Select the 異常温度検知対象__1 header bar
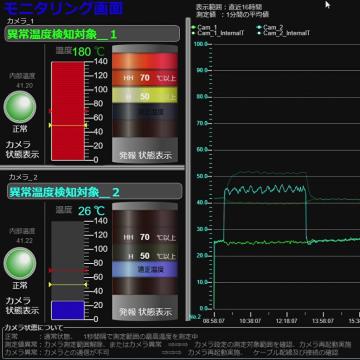Viewport: 360px width, 360px height. click(x=92, y=34)
